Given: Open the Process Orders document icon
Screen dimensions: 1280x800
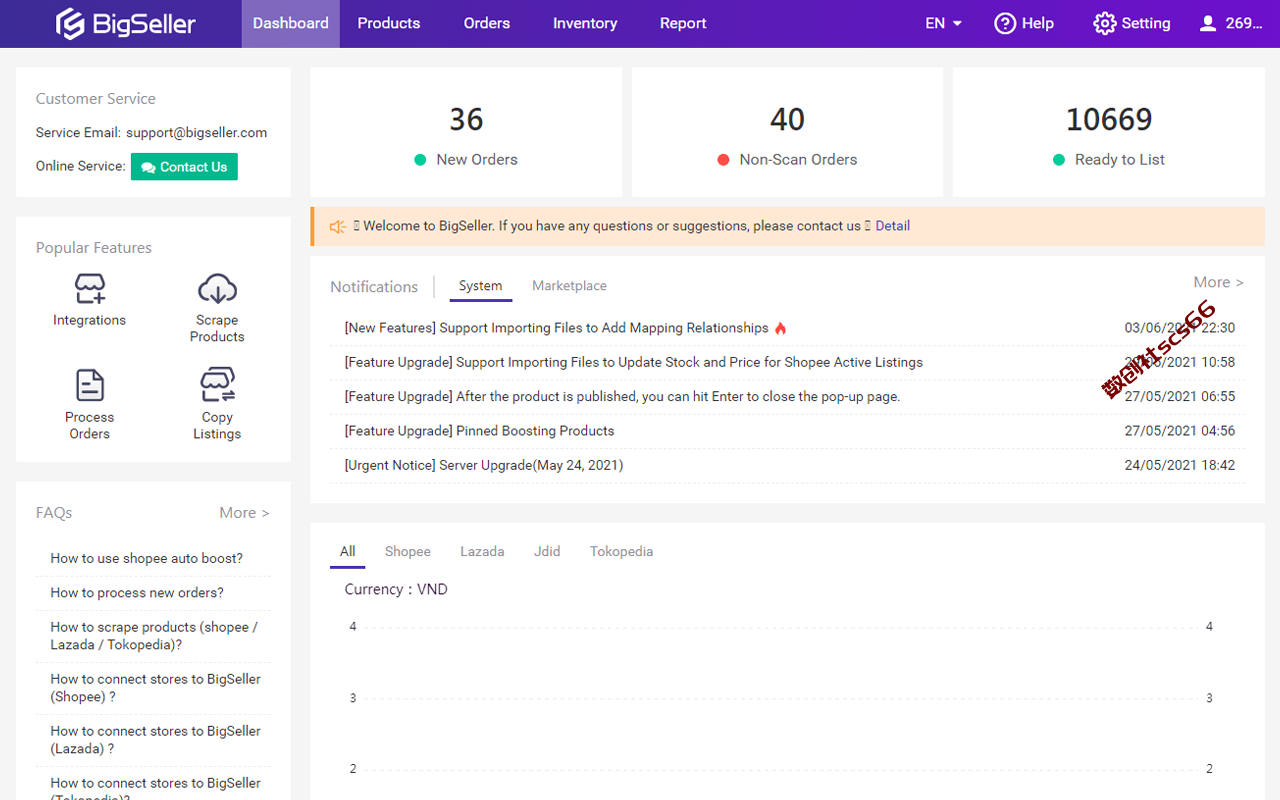Looking at the screenshot, I should click(90, 385).
